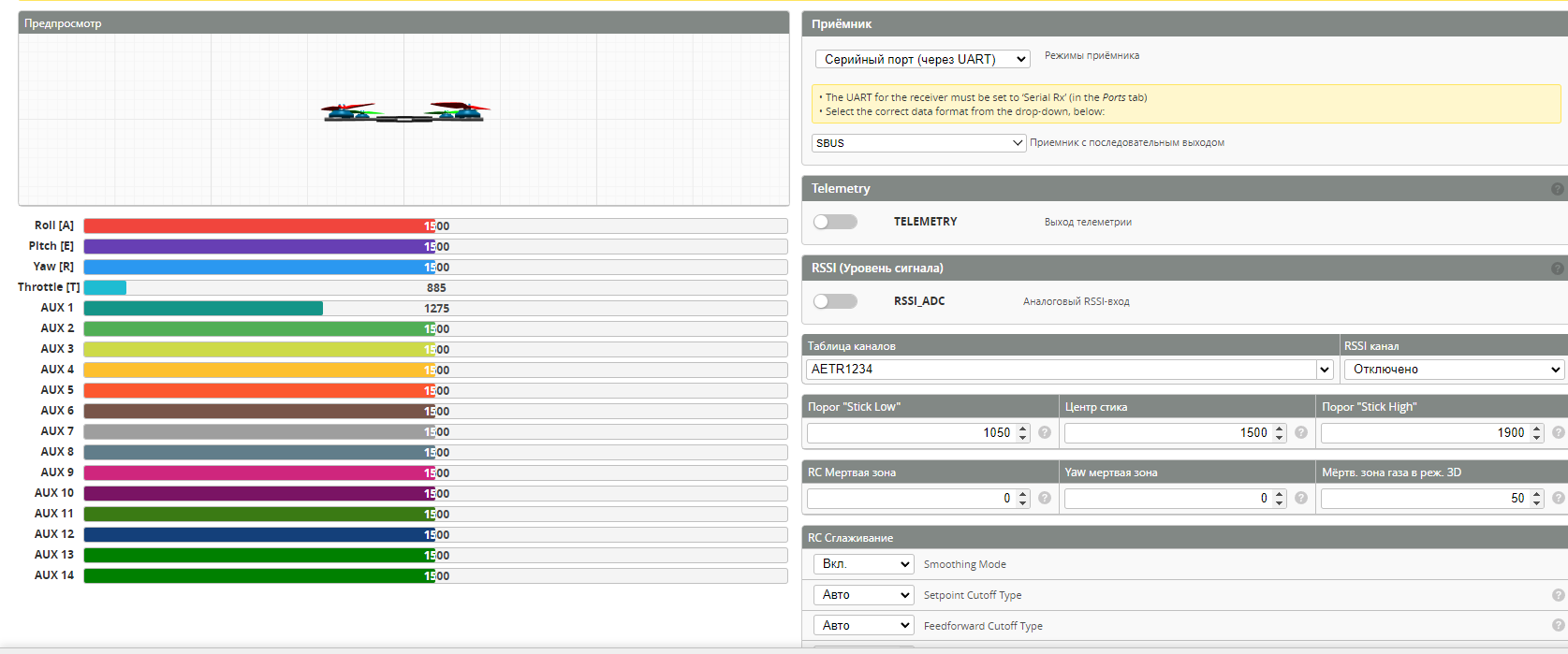Show help for Yaw deadband field
Image resolution: width=1568 pixels, height=654 pixels.
pos(1301,498)
